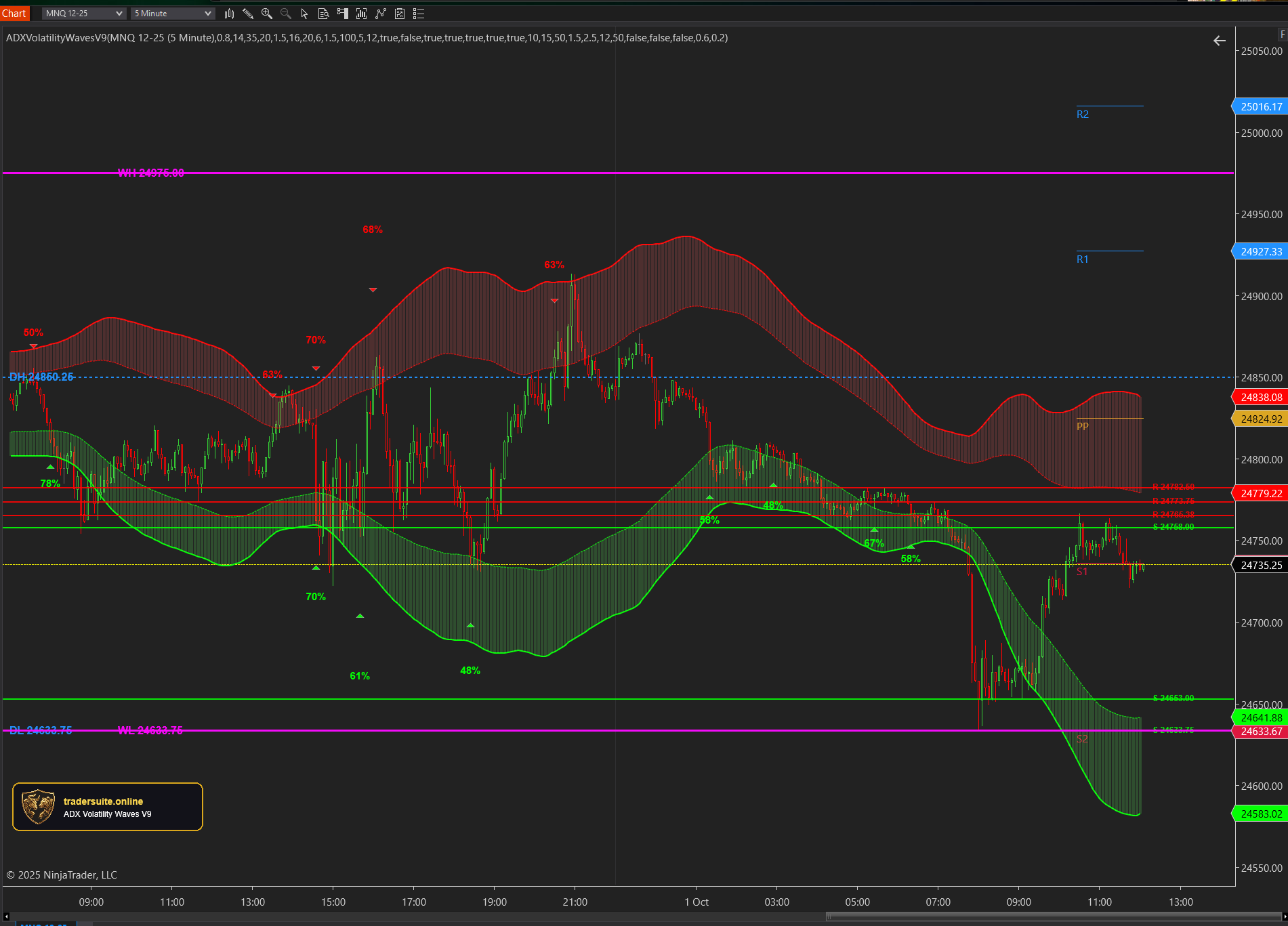The width and height of the screenshot is (1288, 926).
Task: Click the left arrow at chart top-right
Action: pos(1220,41)
